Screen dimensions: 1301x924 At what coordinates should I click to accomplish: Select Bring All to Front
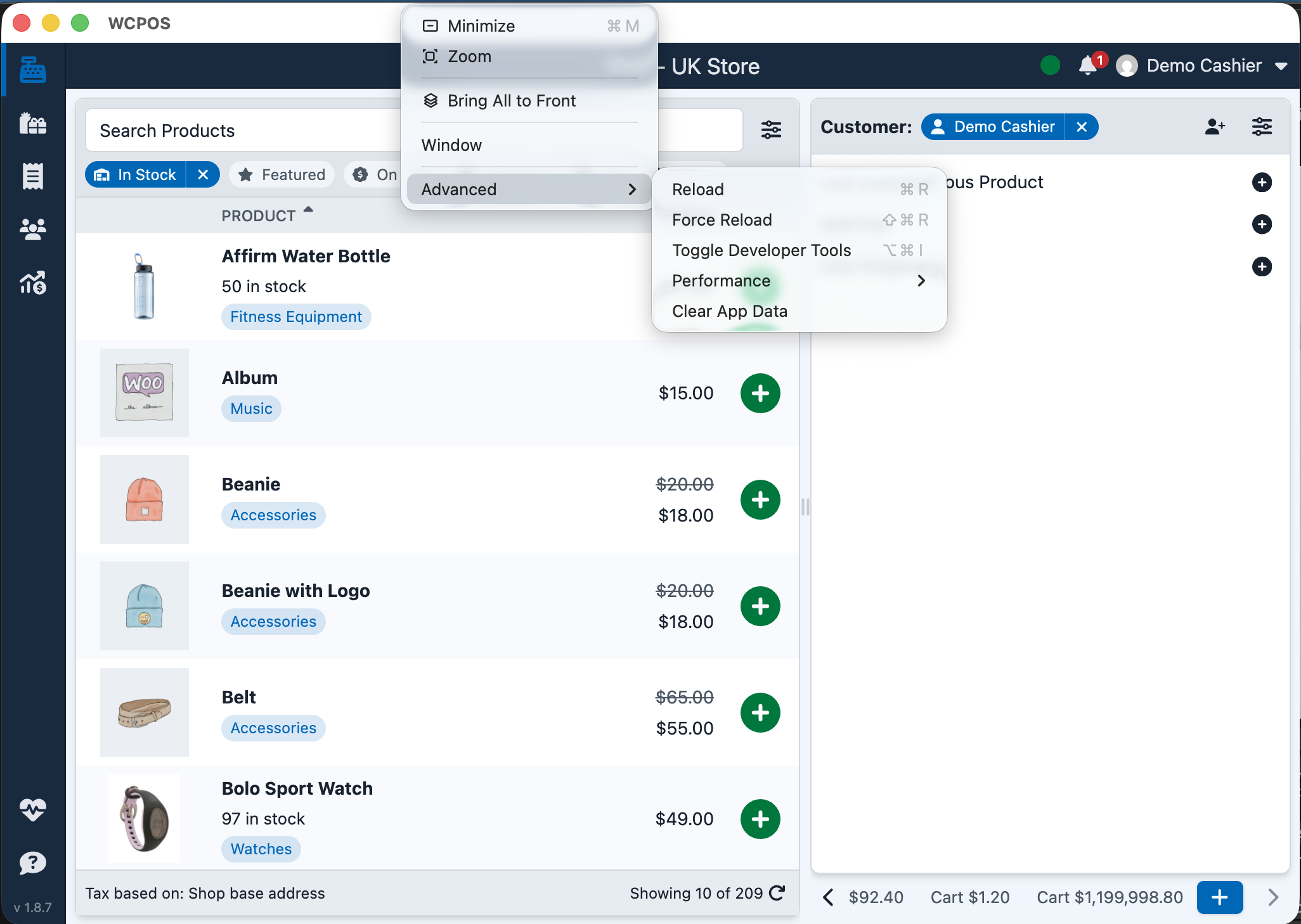(x=529, y=100)
